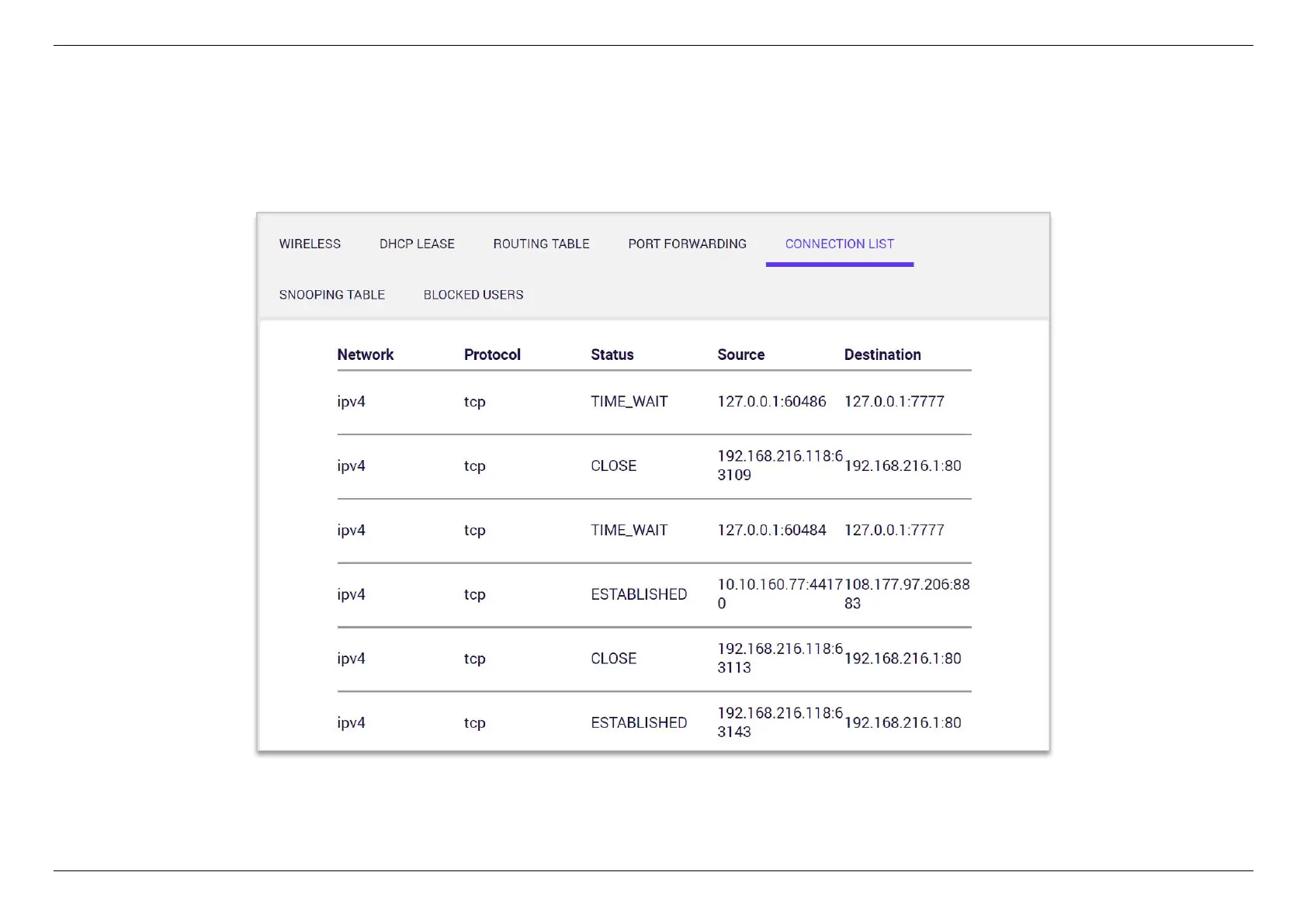1307x924 pixels.
Task: Select ESTABLISHED status for 10.10.160.77 row
Action: point(639,594)
